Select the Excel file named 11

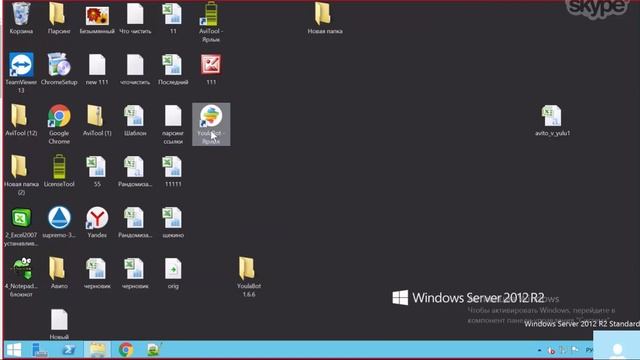[173, 18]
